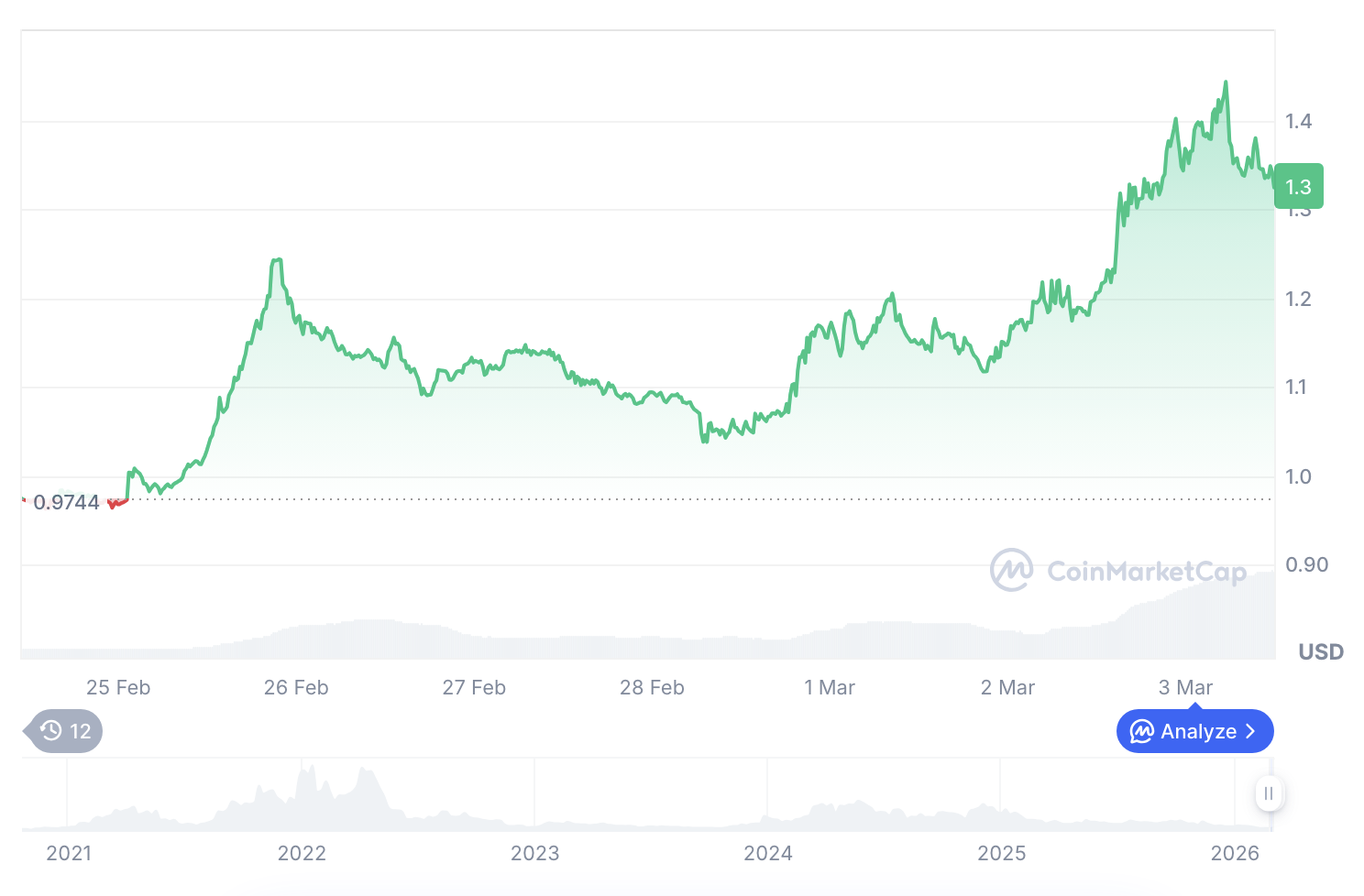Select the 1 Mar date label
This screenshot has height=896, width=1364.
pyautogui.click(x=830, y=688)
